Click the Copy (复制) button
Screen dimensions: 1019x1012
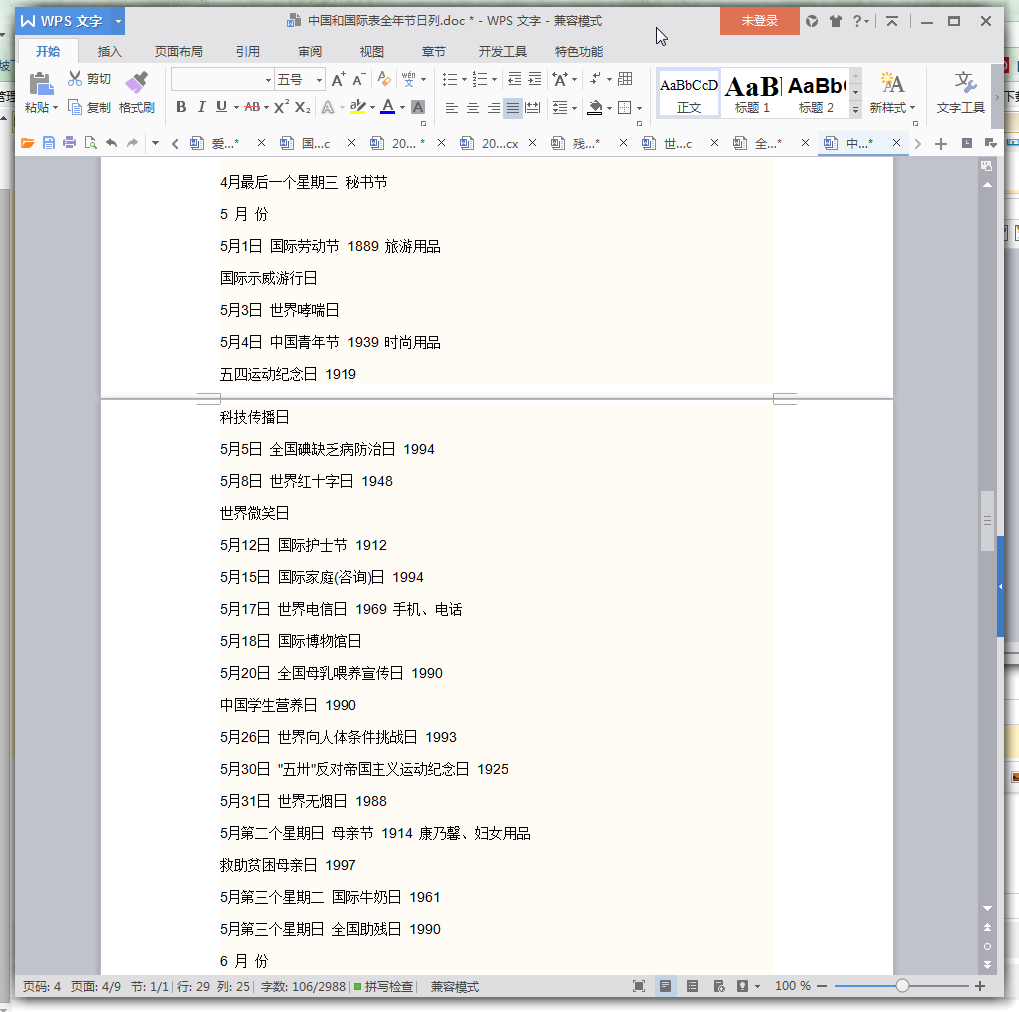point(90,107)
